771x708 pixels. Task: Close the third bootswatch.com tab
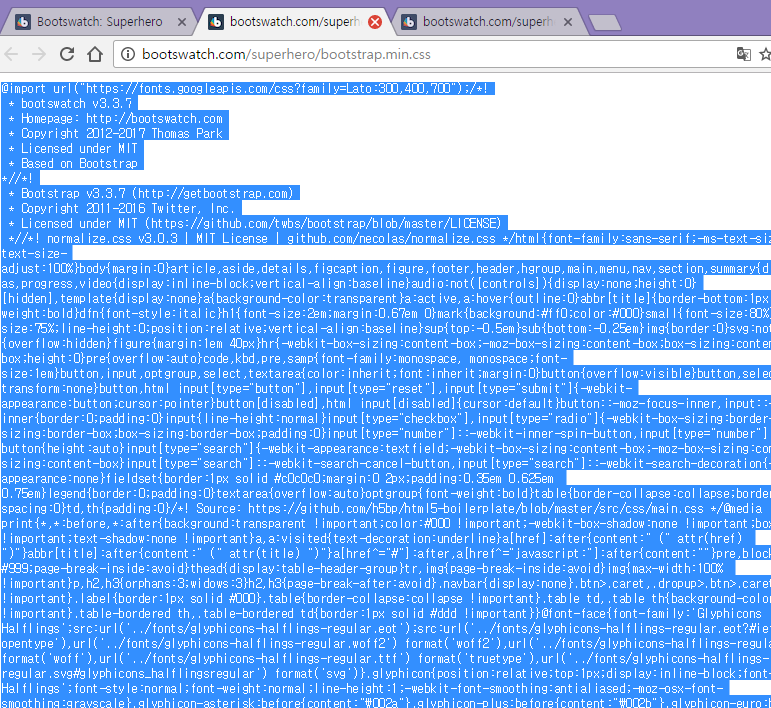point(568,22)
